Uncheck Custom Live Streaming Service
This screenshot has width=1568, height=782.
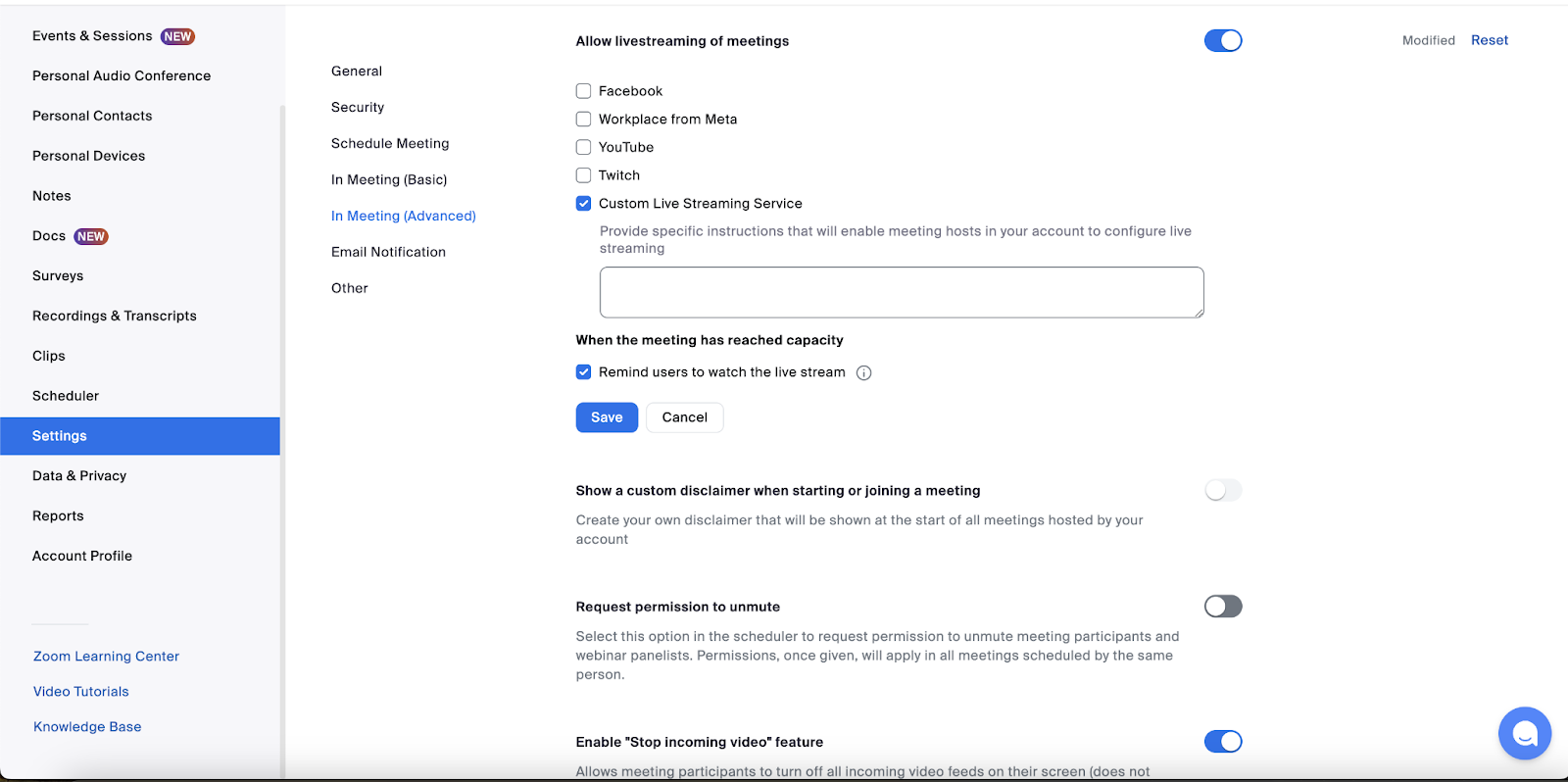(x=583, y=204)
